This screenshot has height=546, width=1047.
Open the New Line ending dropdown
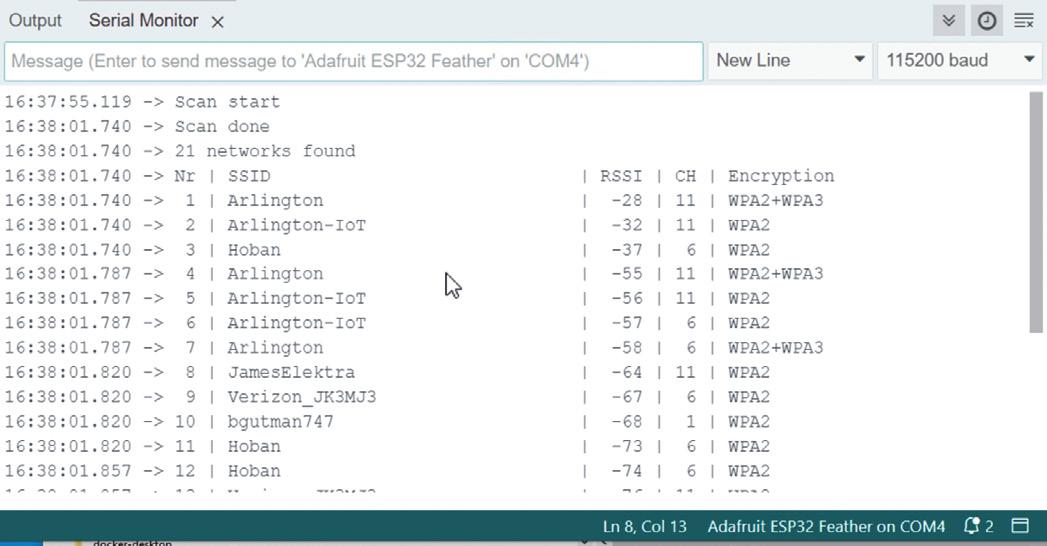[790, 60]
